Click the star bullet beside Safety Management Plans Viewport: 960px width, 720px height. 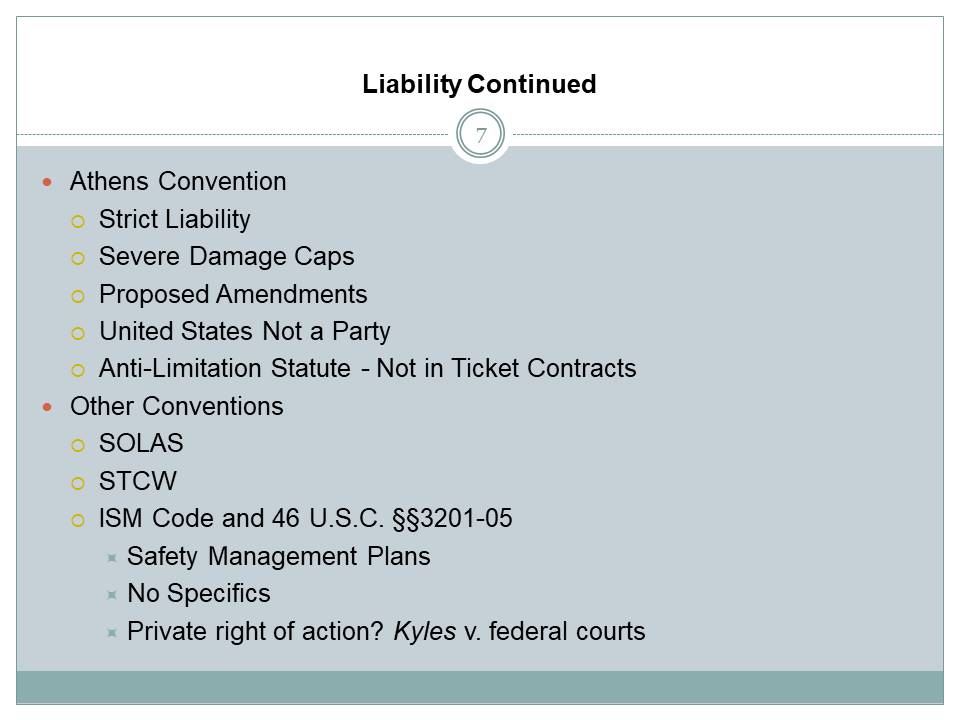pyautogui.click(x=111, y=557)
